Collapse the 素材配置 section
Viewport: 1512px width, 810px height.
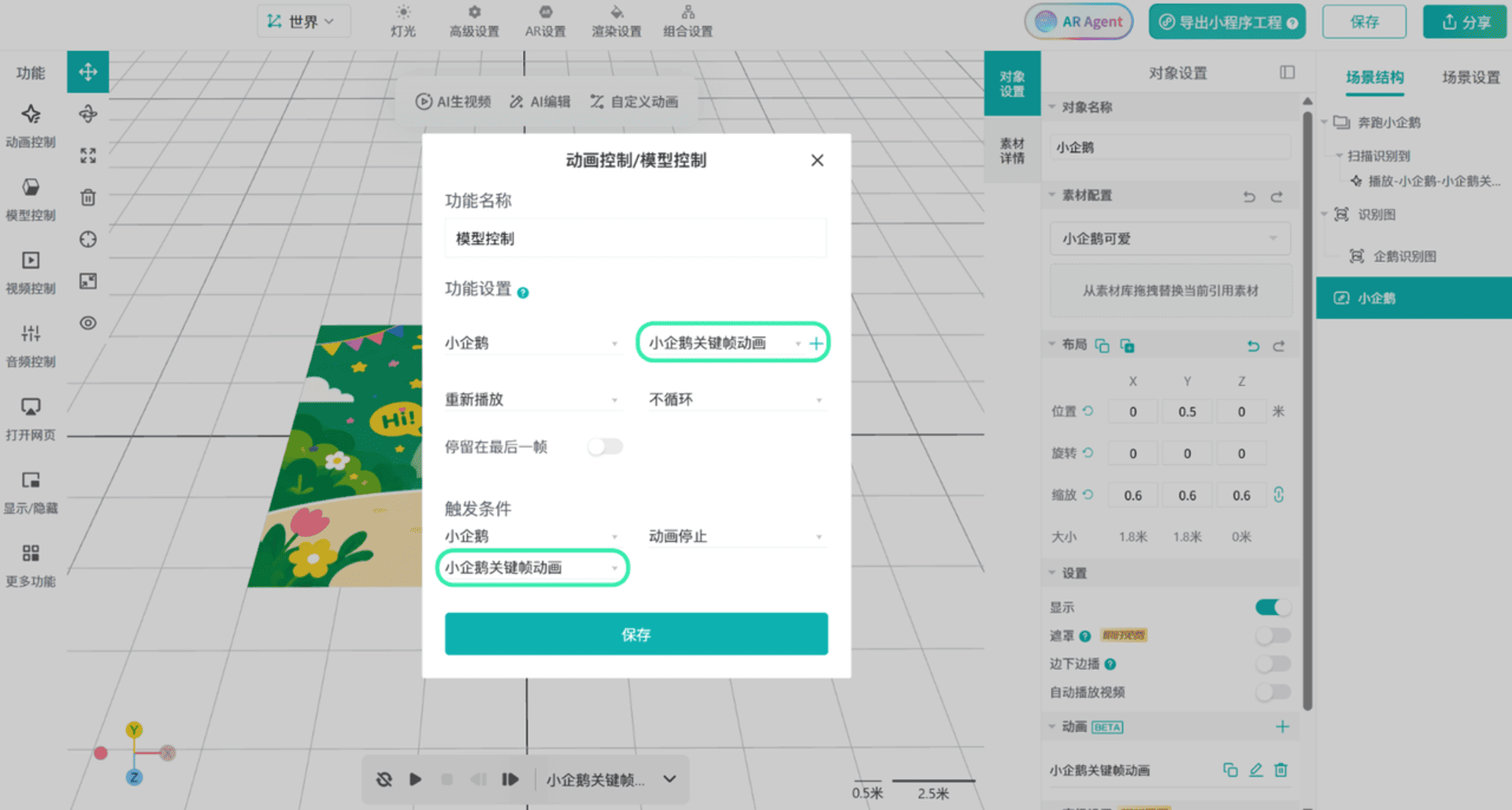click(1052, 194)
